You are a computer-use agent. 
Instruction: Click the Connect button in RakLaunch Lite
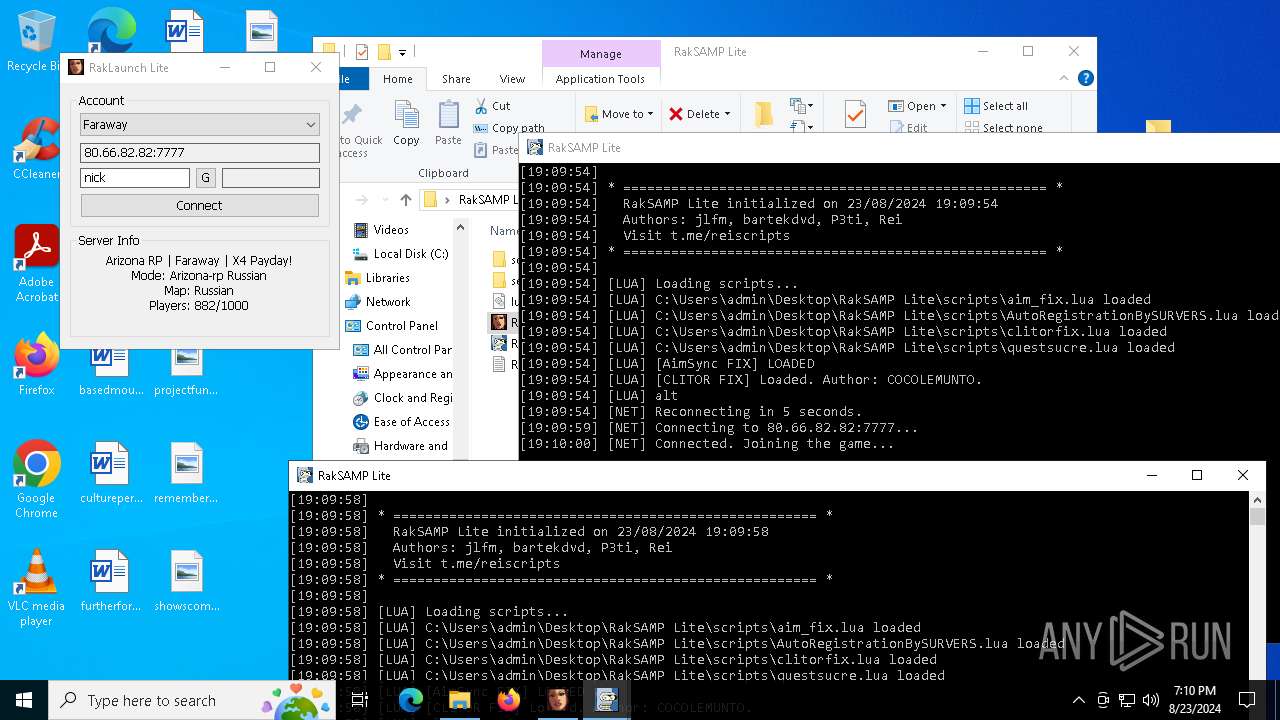[x=200, y=205]
